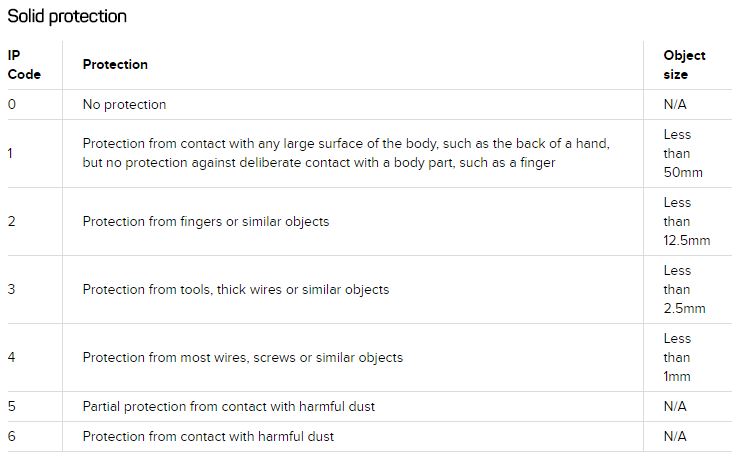
Task: Select the "Less than 2.5mm" size cell
Action: [684, 289]
